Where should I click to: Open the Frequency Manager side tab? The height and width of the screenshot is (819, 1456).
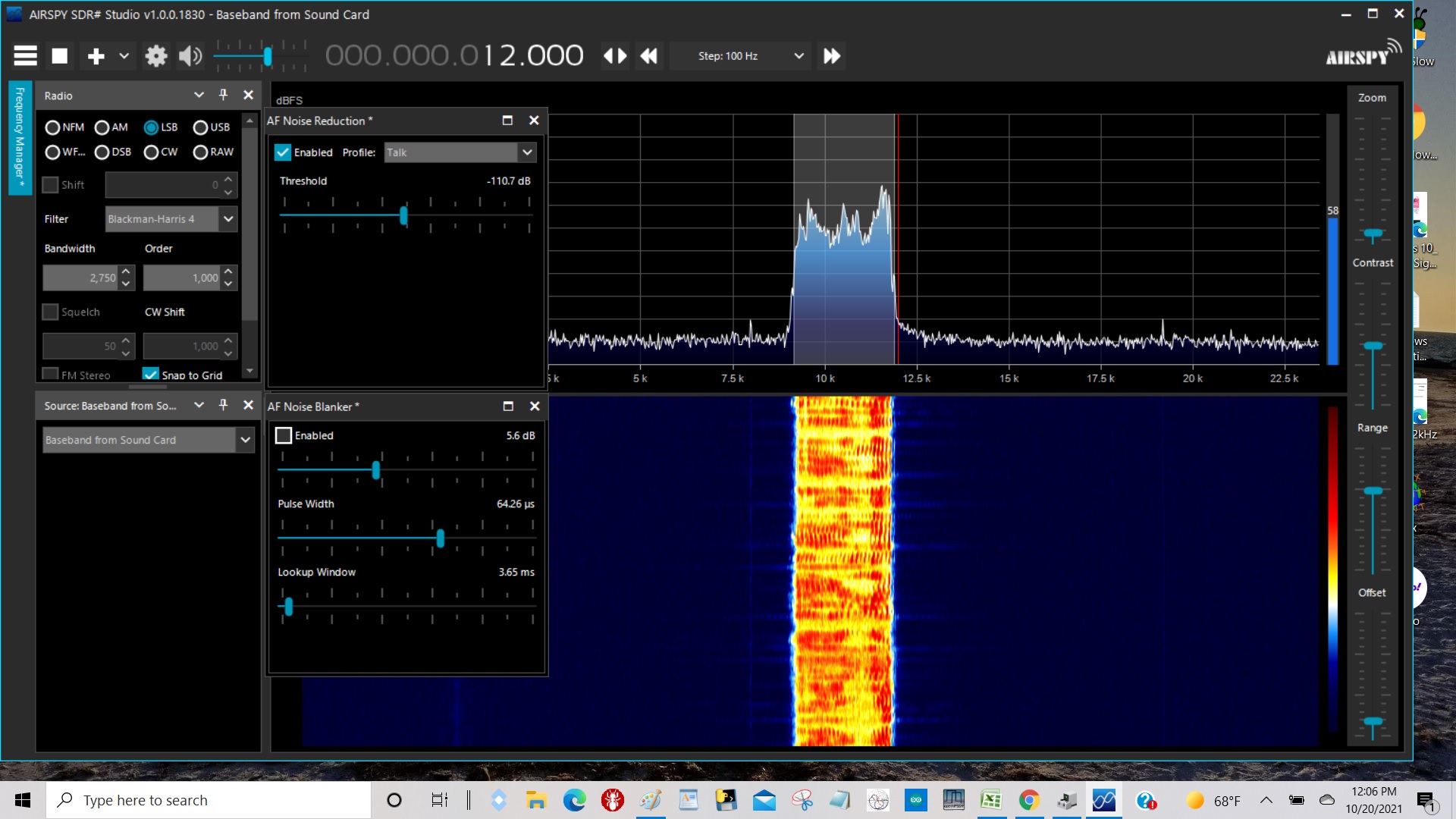(20, 137)
